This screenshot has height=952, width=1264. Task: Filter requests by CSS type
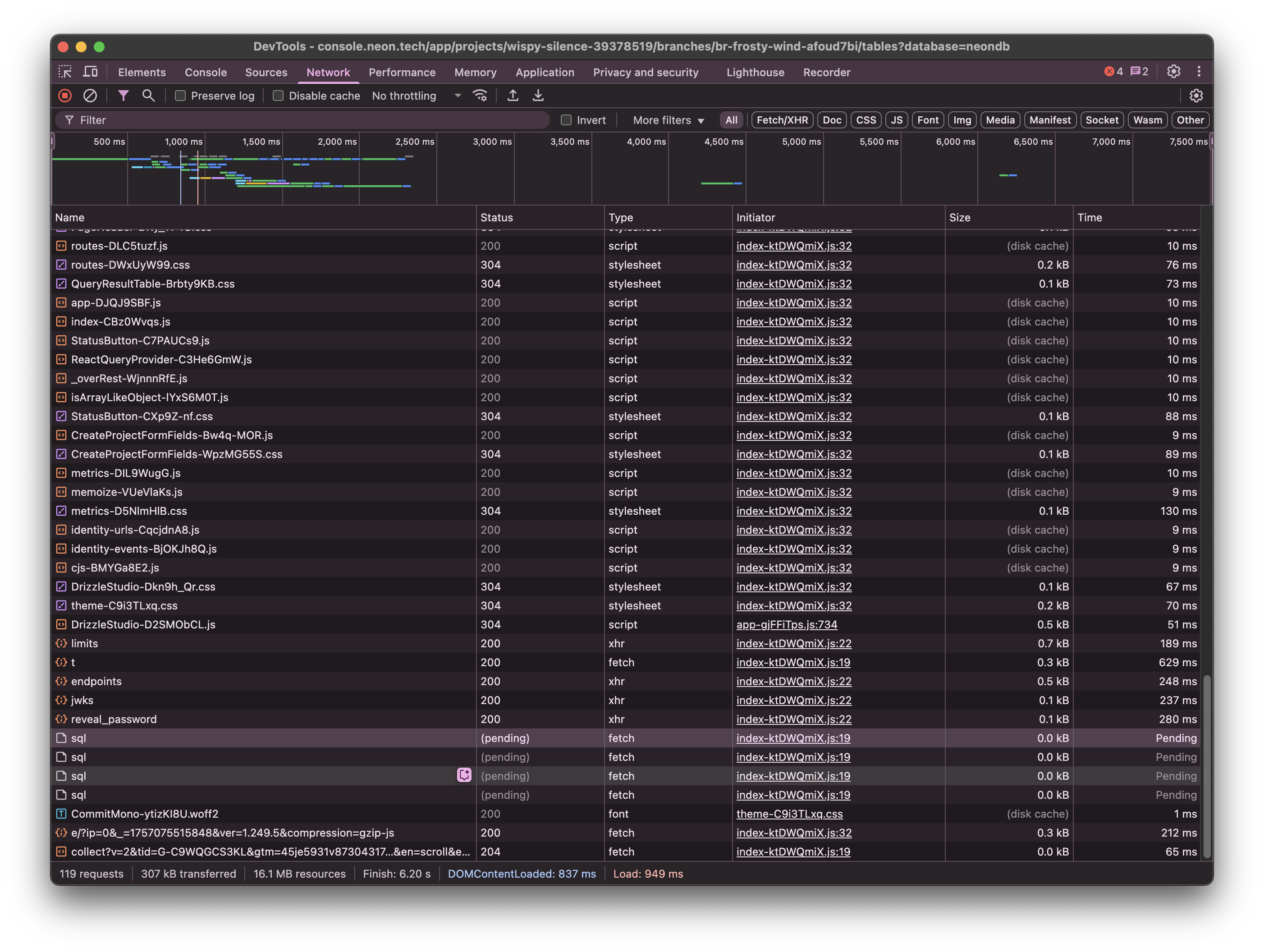866,120
